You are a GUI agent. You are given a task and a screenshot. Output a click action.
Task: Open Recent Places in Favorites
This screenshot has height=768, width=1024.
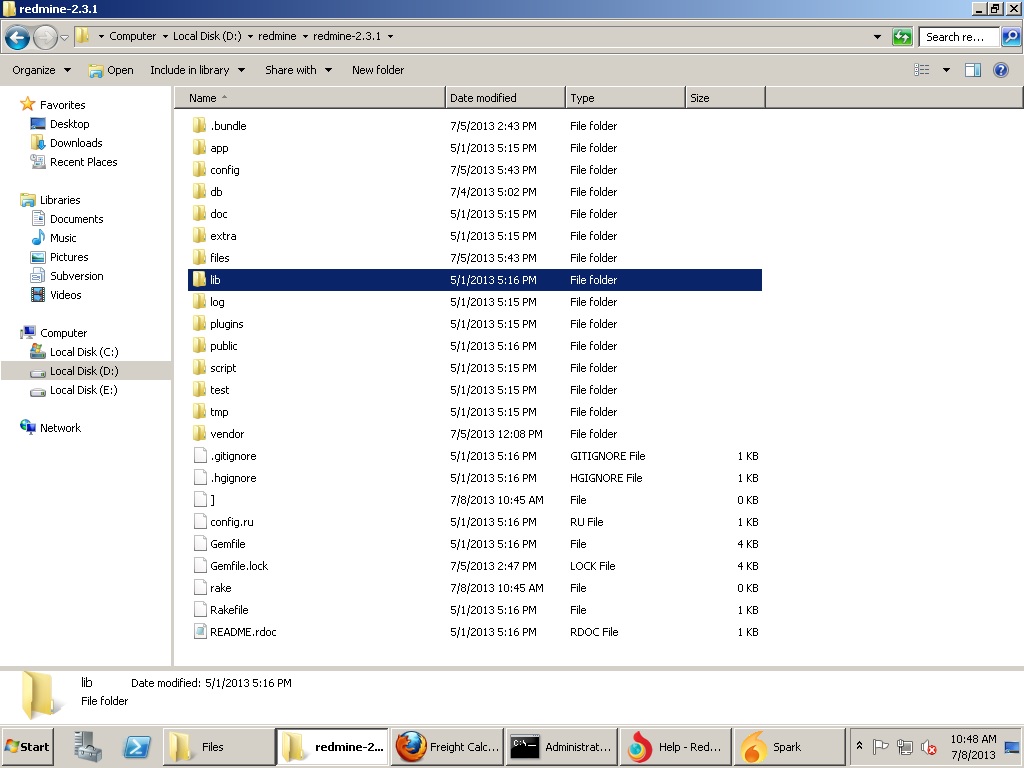(84, 162)
